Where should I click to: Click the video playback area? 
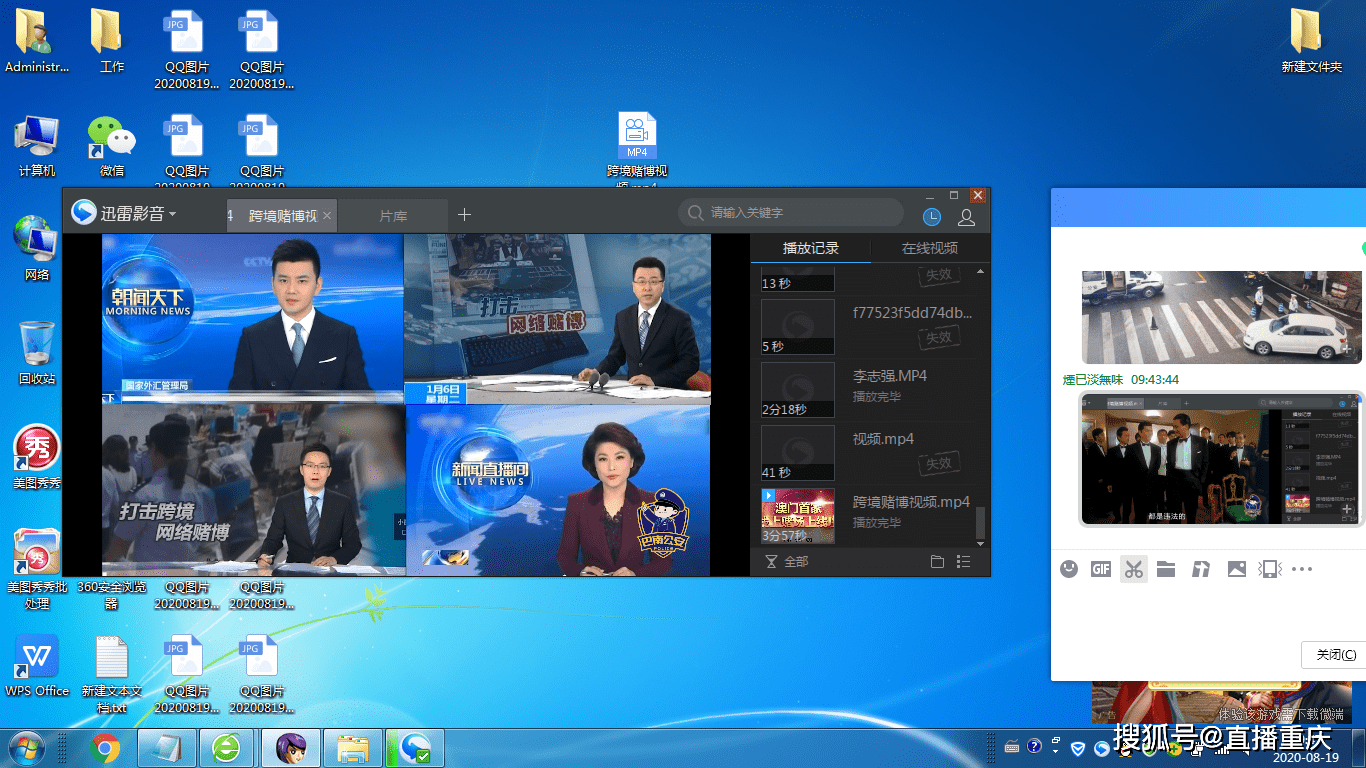pos(406,405)
